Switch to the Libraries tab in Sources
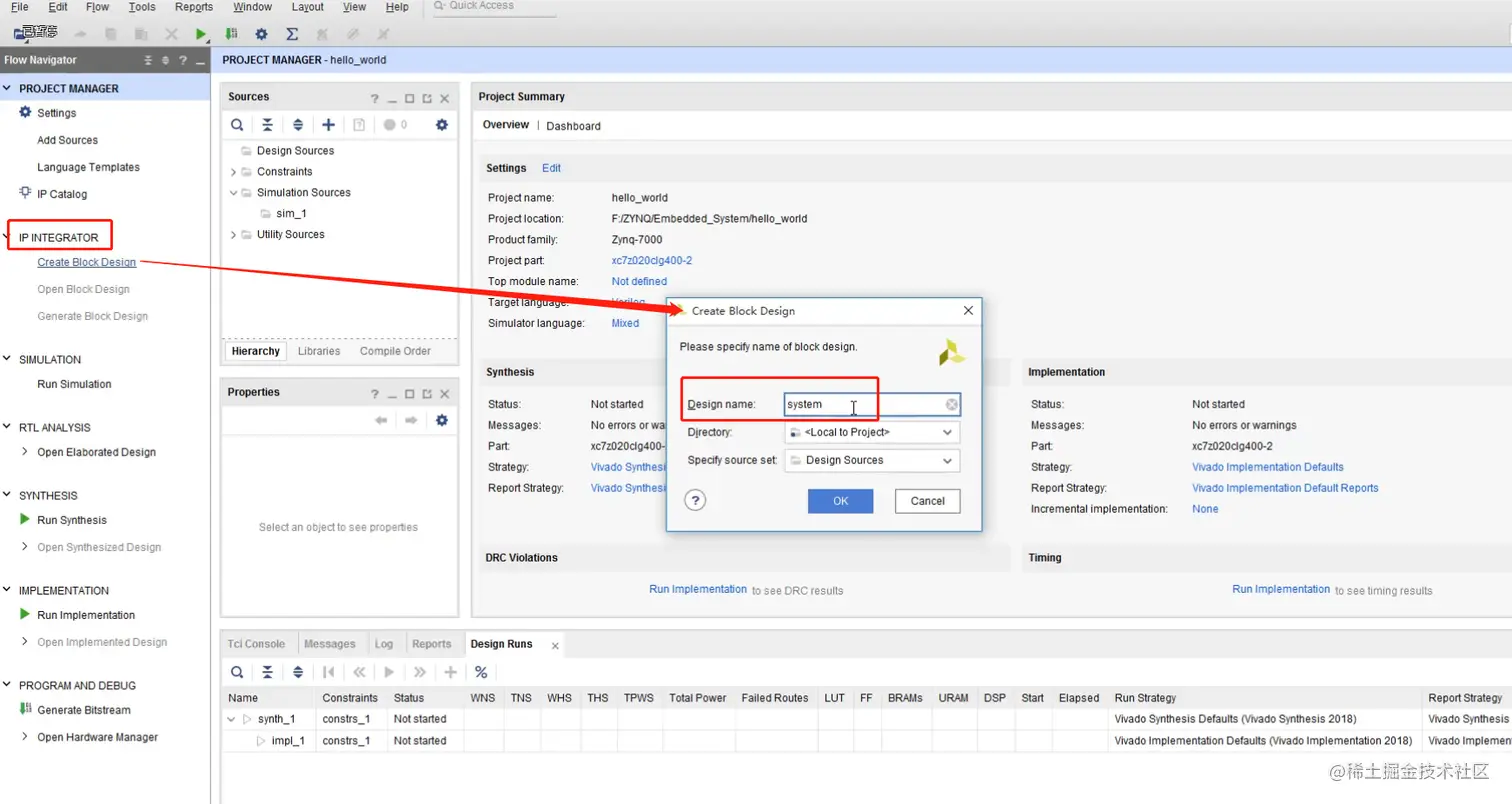 pyautogui.click(x=319, y=351)
